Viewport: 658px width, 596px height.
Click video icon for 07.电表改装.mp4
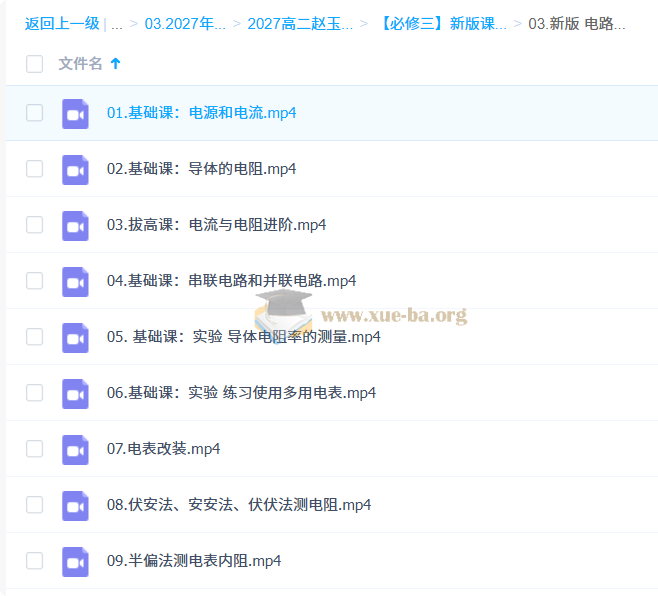coord(76,450)
